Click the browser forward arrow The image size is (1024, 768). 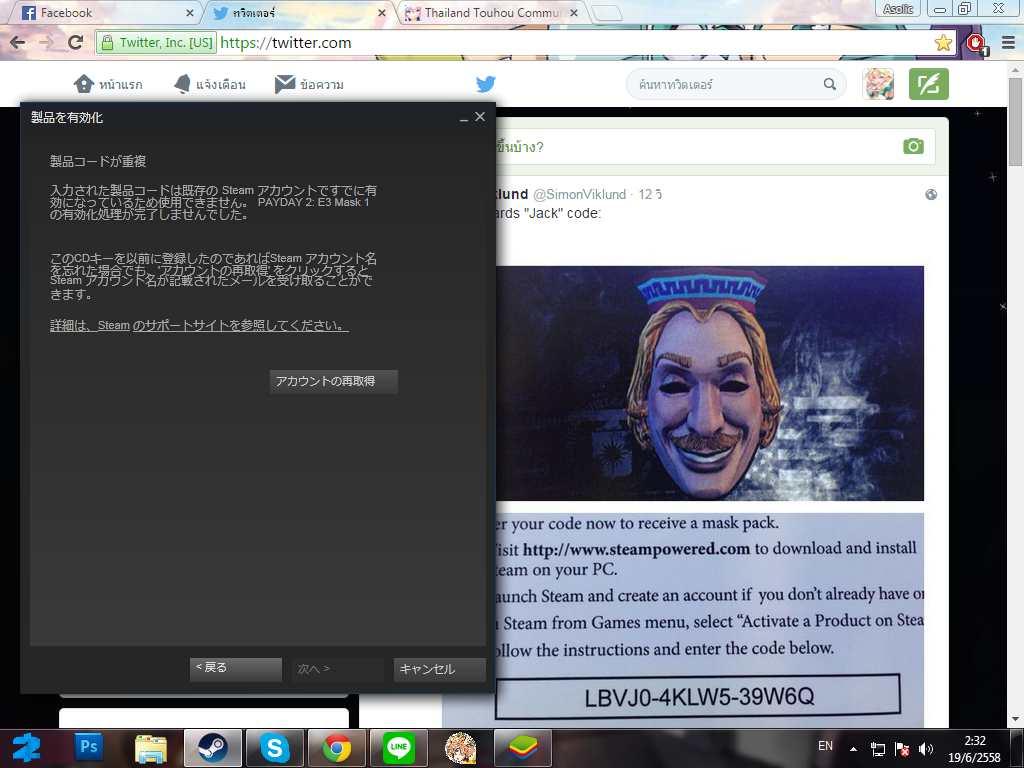[46, 42]
